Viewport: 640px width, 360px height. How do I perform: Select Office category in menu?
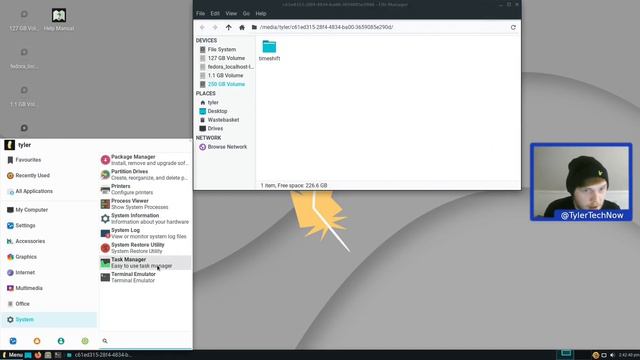pyautogui.click(x=49, y=304)
